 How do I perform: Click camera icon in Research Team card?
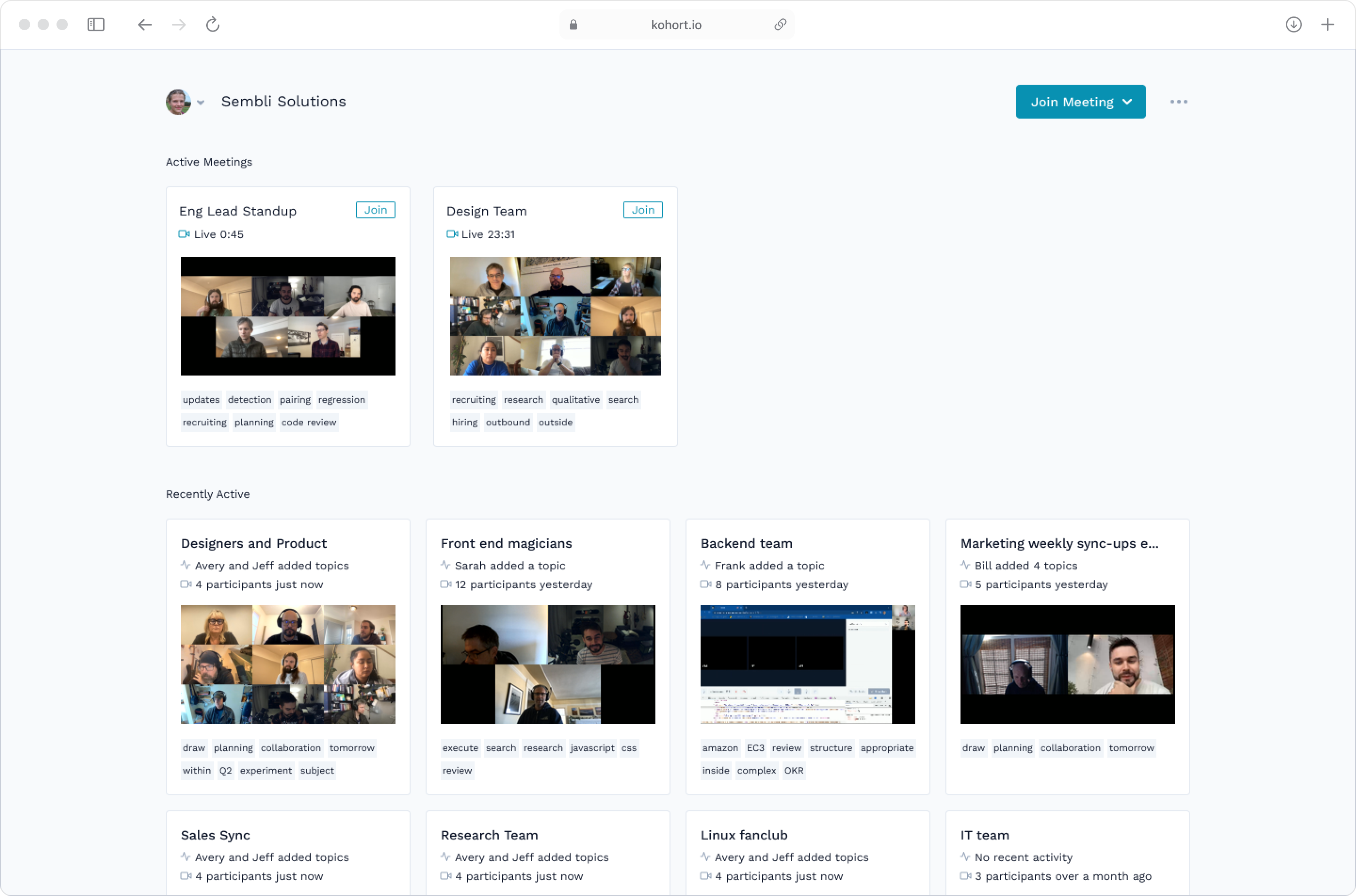[446, 876]
